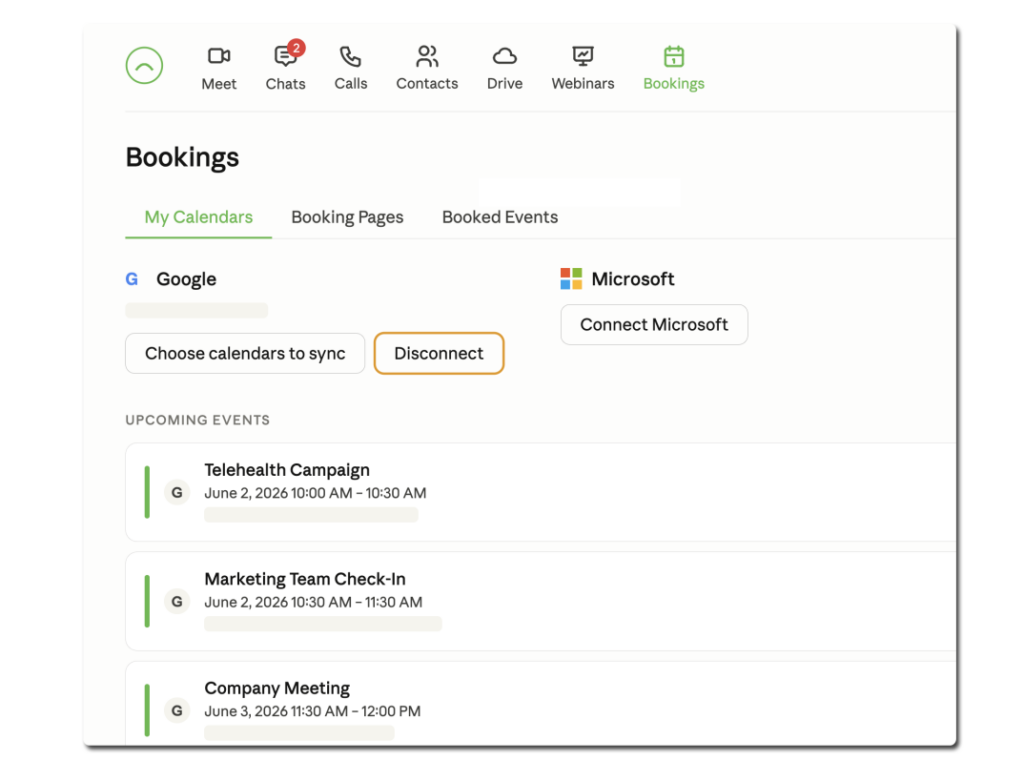Select the Drive label in navigation

click(x=505, y=84)
